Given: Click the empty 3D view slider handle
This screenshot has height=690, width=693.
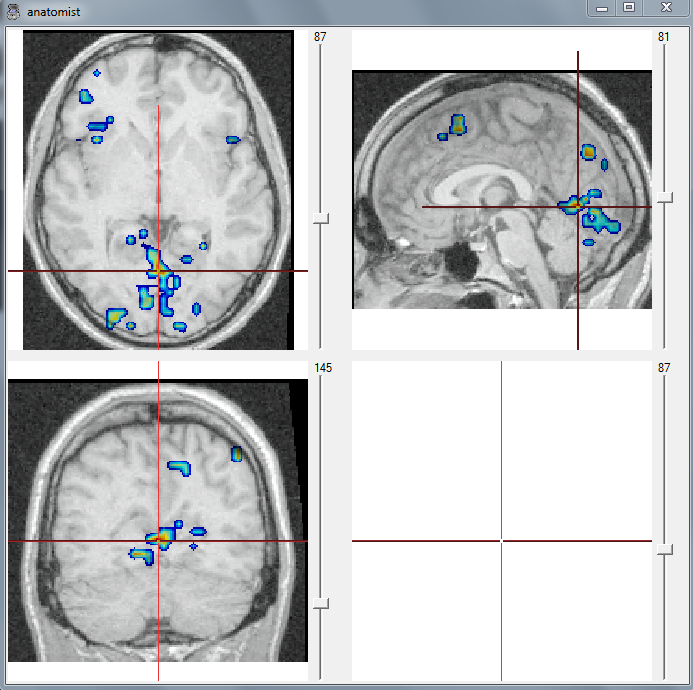Looking at the screenshot, I should (x=665, y=549).
